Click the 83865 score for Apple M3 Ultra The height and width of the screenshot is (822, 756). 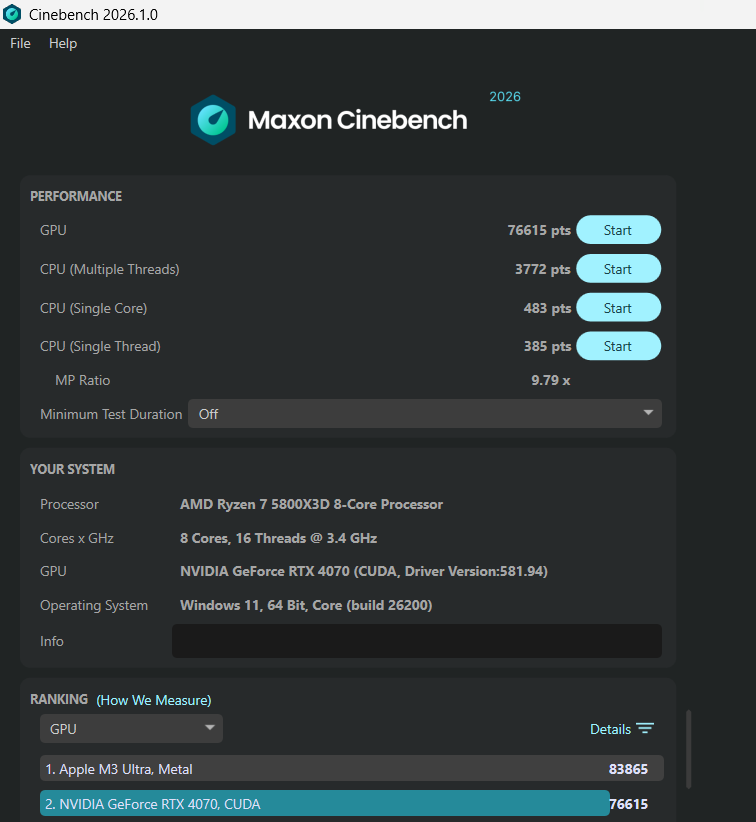point(628,769)
